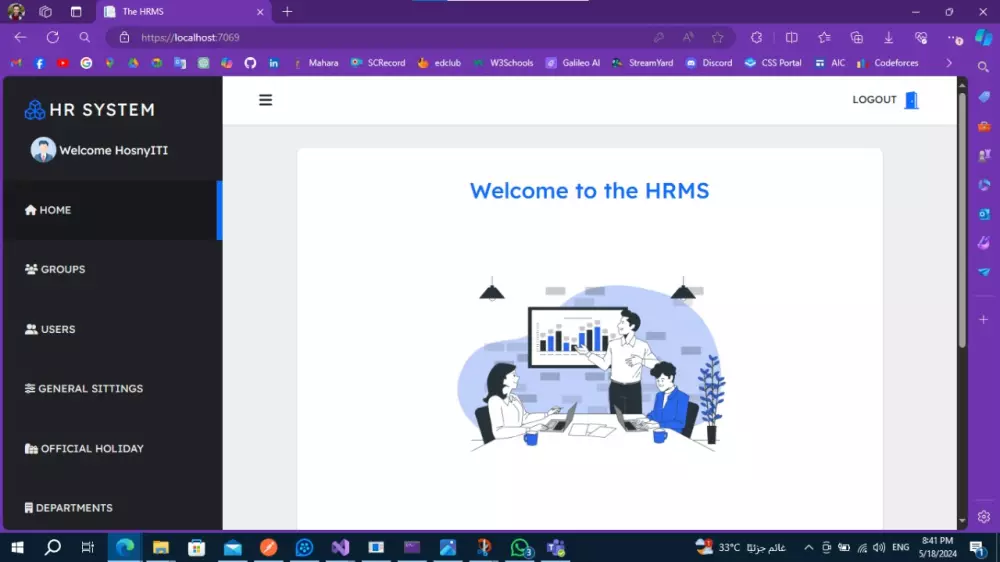This screenshot has height=562, width=1000.
Task: Click the HR System logo icon
Action: click(34, 110)
